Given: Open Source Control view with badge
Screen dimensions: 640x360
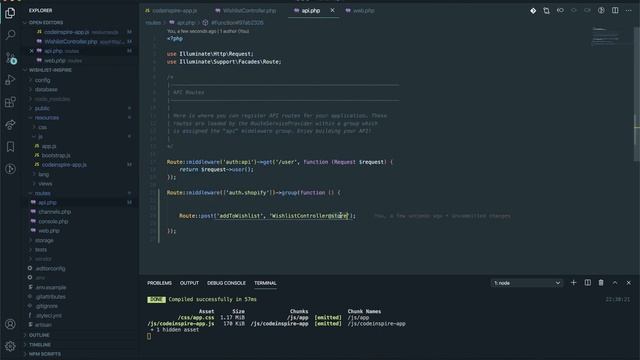Looking at the screenshot, I should (10, 58).
